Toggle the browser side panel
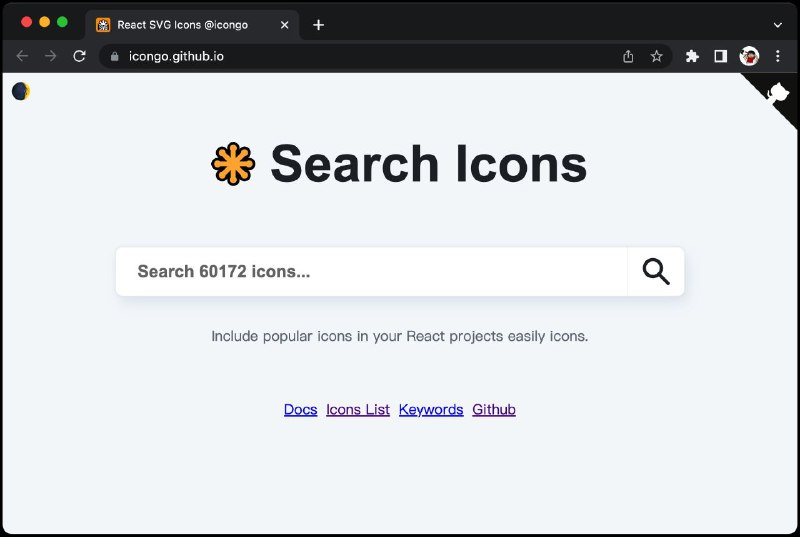The image size is (800, 537). [x=720, y=56]
